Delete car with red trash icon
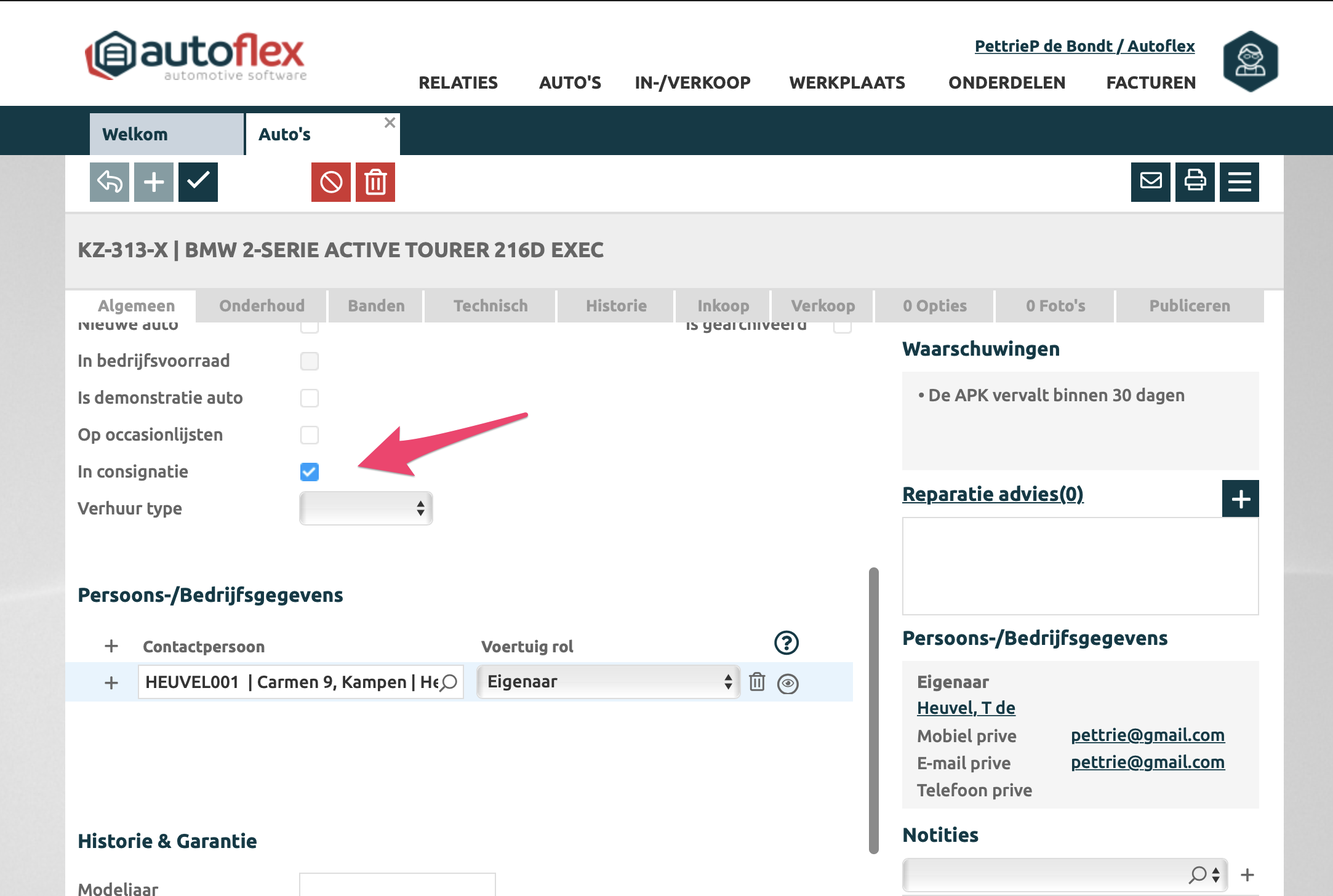Image resolution: width=1333 pixels, height=896 pixels. [x=375, y=182]
